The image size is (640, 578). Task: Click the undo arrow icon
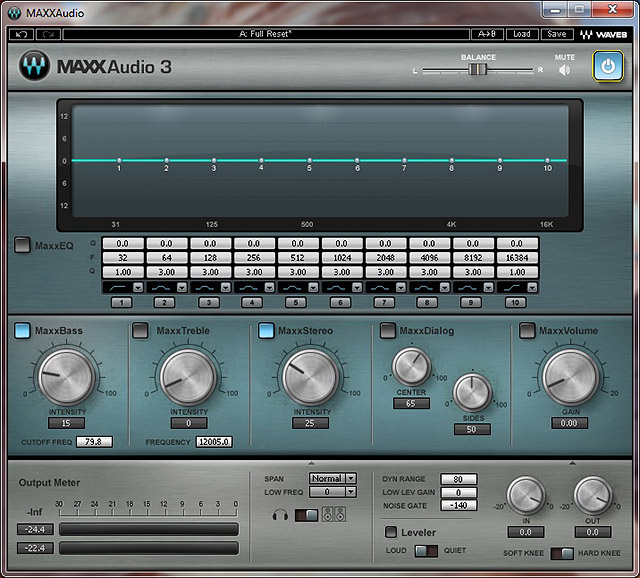(x=22, y=34)
